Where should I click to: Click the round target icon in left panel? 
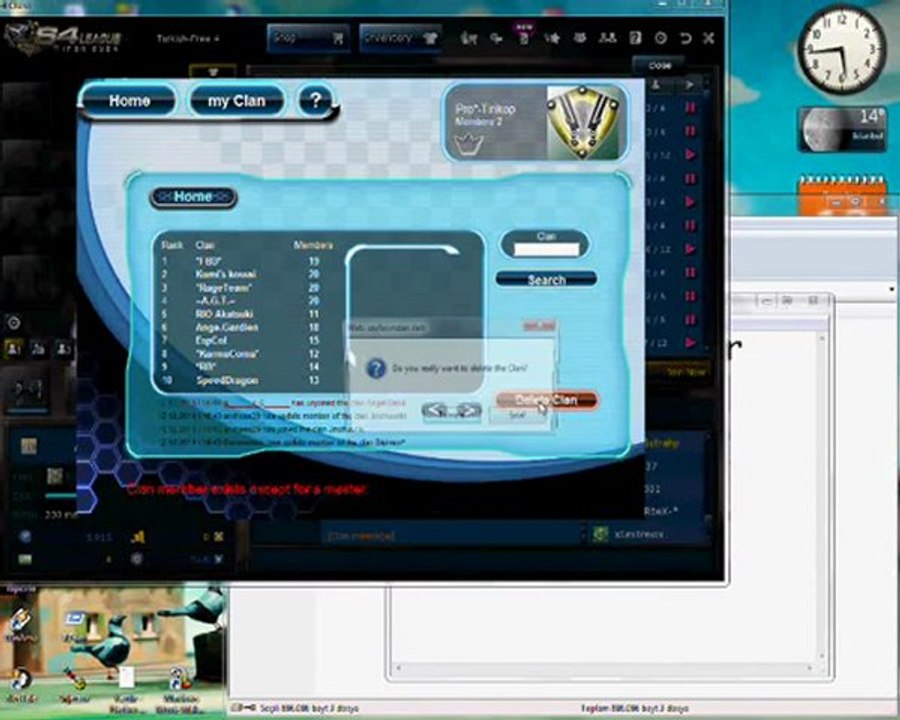(x=14, y=323)
